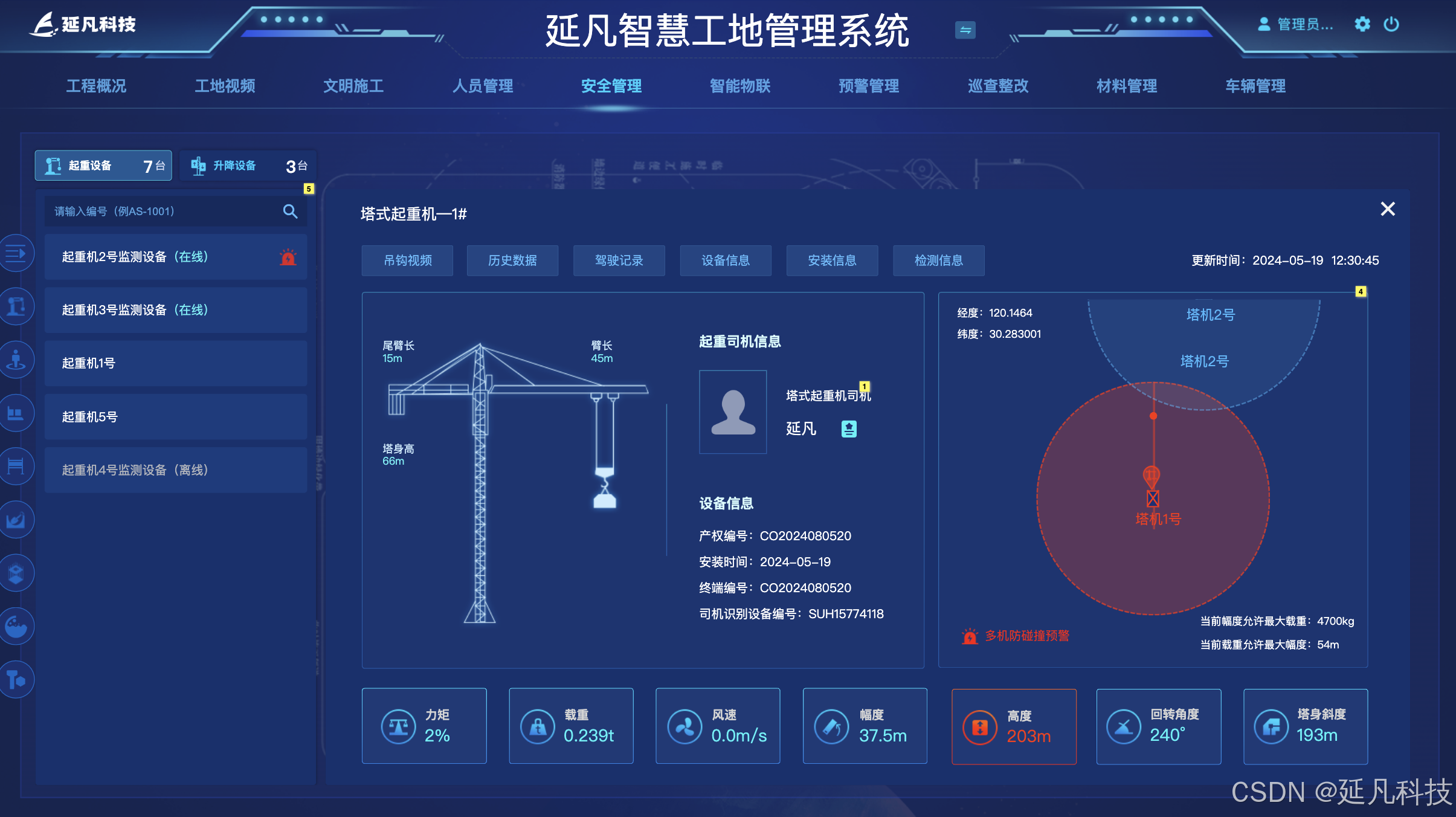Click the driver ID card icon beside 延凡

849,429
